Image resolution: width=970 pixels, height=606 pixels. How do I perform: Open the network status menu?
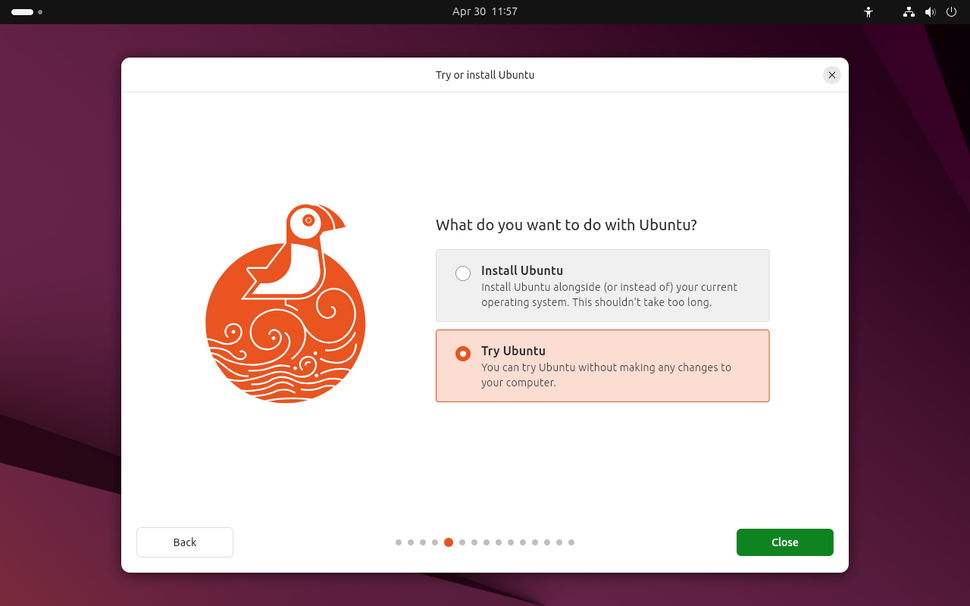click(908, 12)
